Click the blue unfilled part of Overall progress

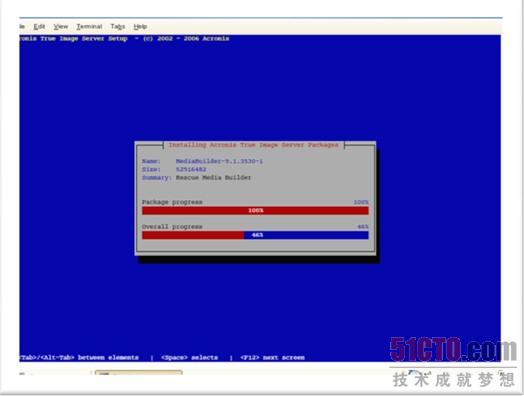306,235
